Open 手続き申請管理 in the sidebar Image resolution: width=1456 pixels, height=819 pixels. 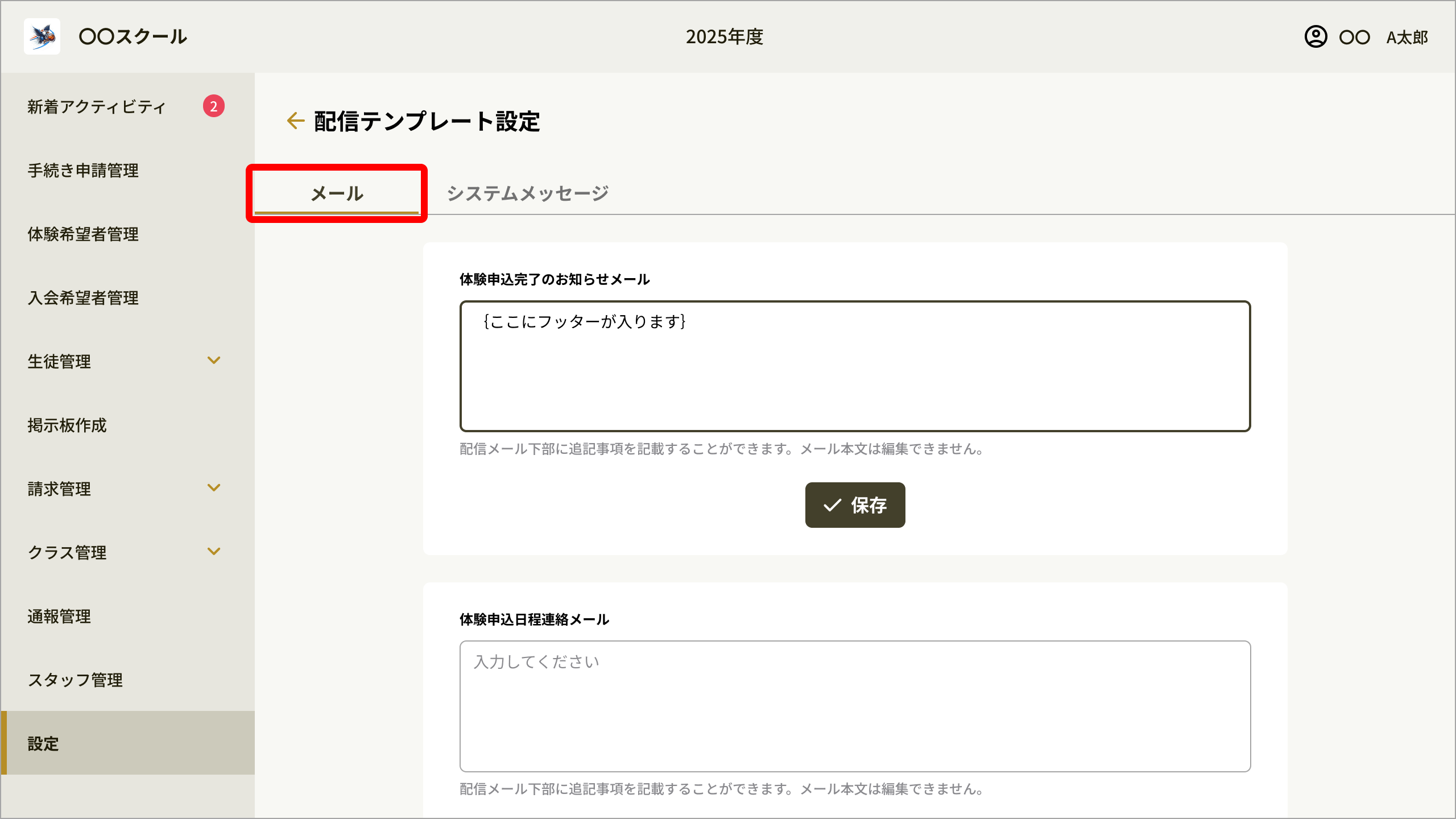[x=127, y=170]
